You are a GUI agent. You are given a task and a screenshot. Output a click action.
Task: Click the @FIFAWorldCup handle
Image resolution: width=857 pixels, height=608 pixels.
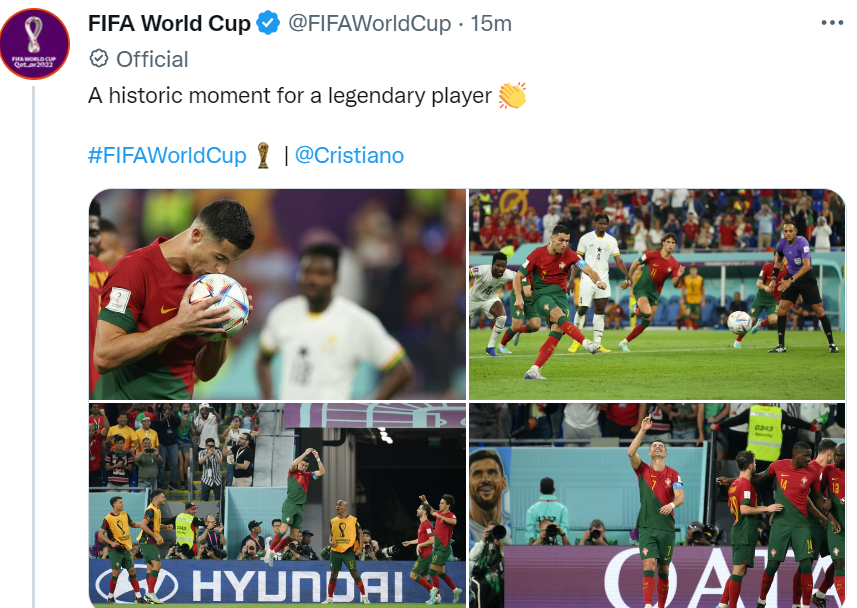(x=369, y=24)
